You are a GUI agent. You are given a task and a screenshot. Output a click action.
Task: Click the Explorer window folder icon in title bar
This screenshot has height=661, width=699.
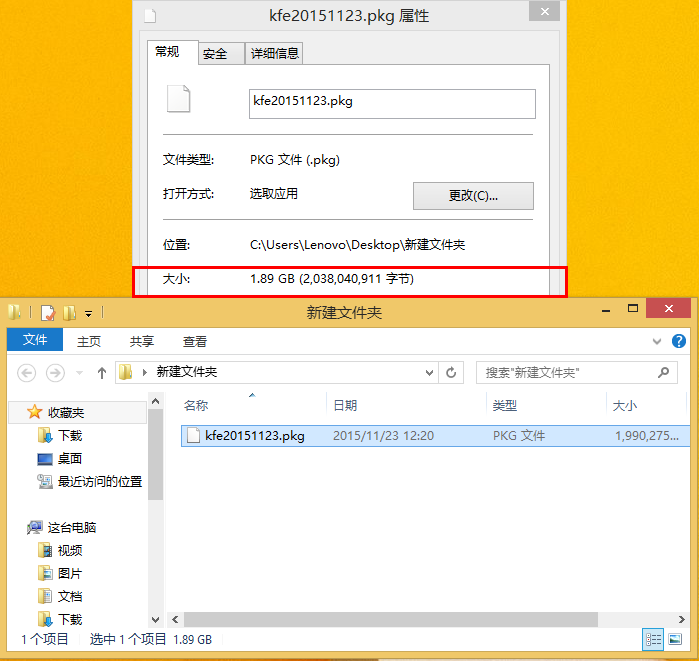point(14,312)
